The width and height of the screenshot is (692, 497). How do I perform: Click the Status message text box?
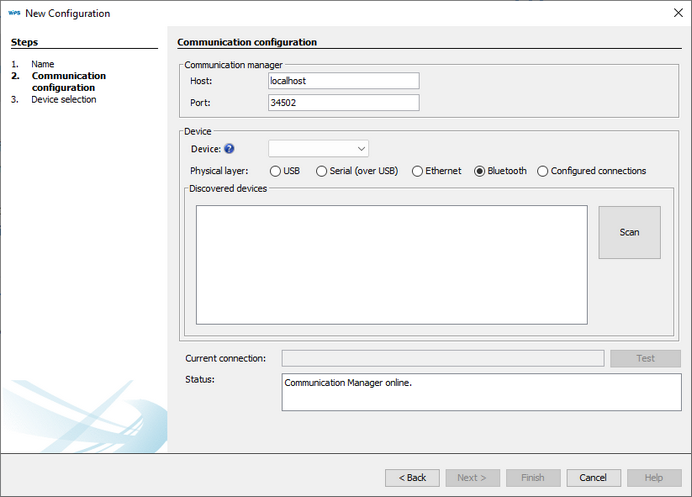click(480, 392)
